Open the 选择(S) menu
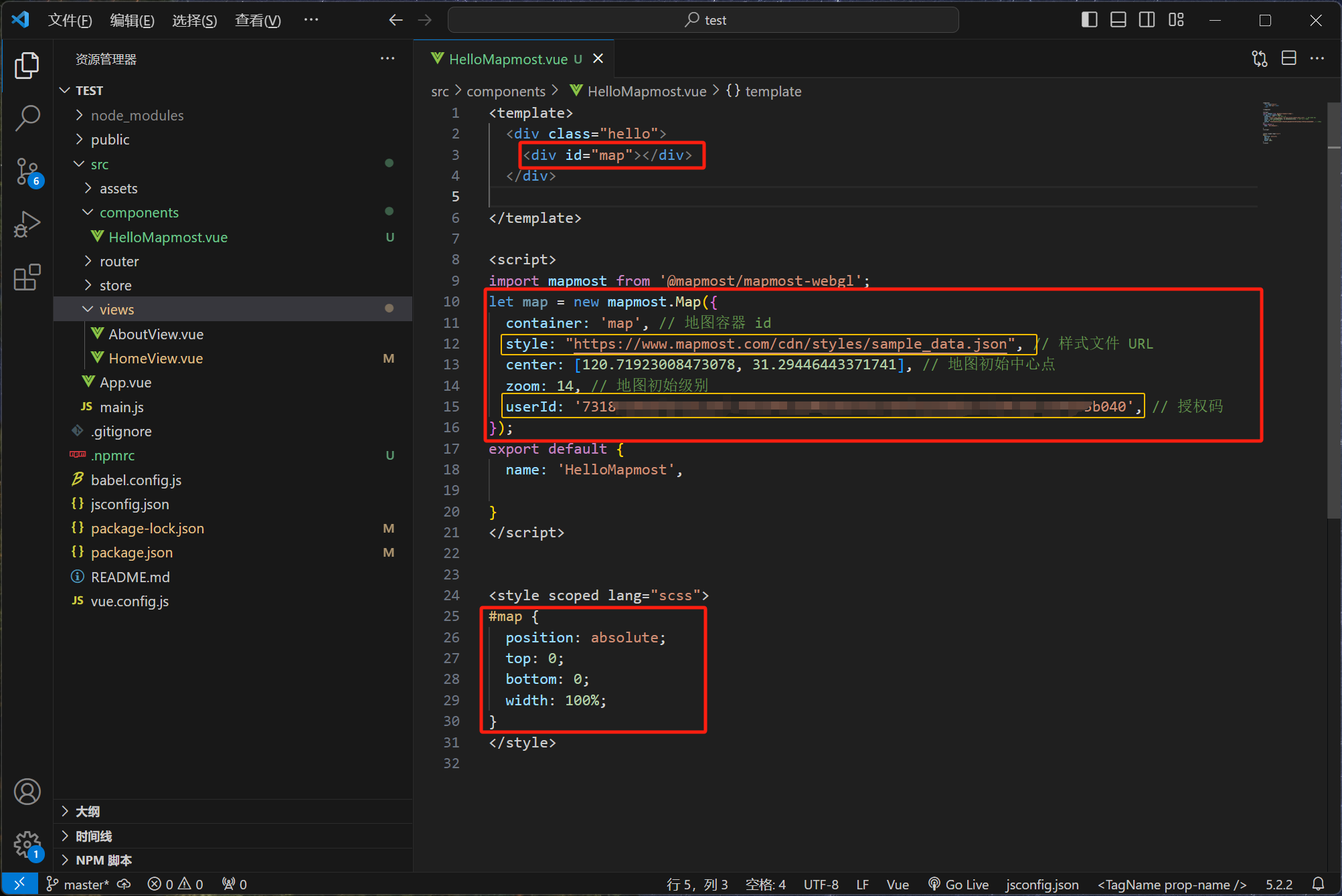 pyautogui.click(x=194, y=20)
